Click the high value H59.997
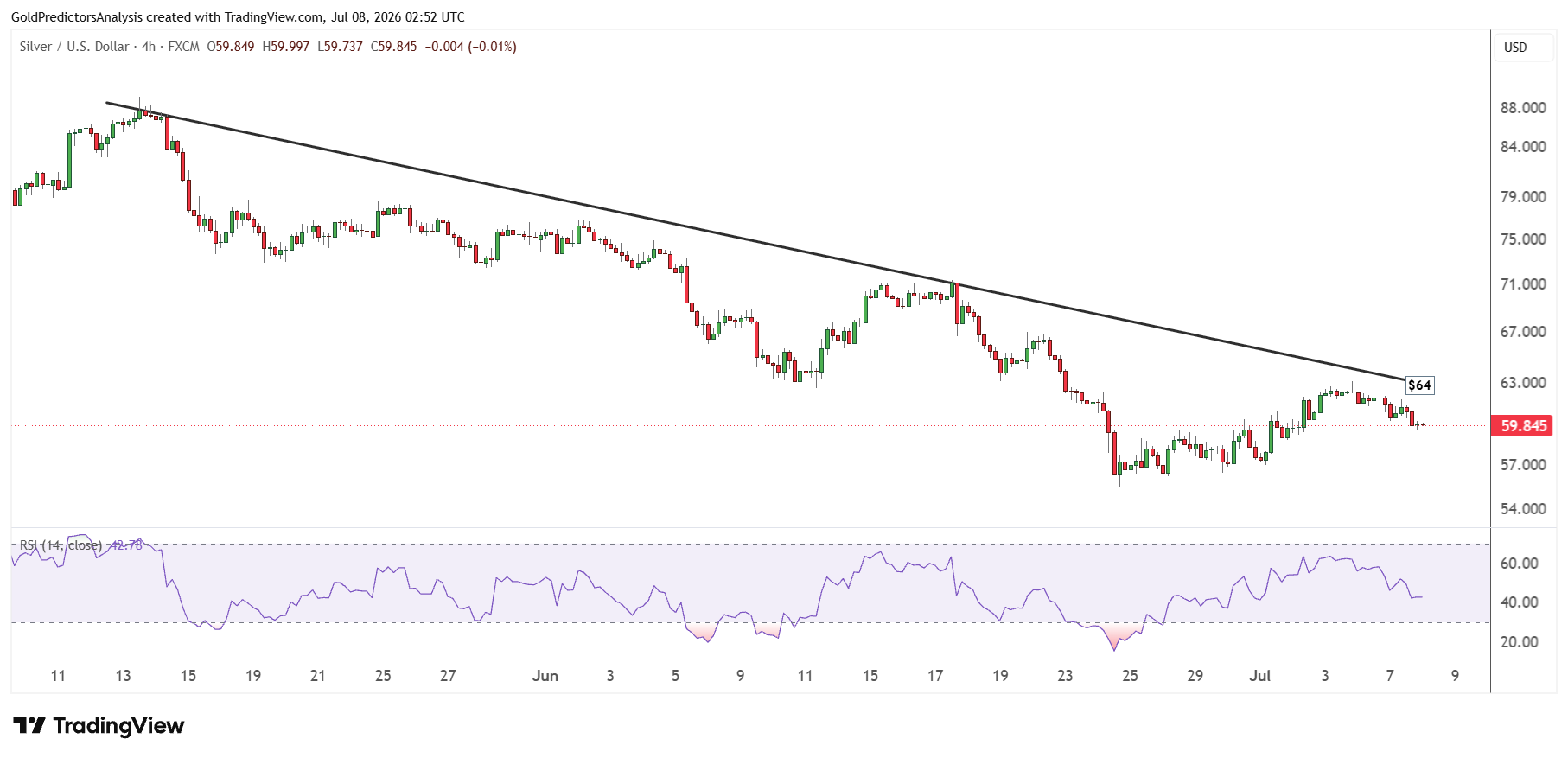The height and width of the screenshot is (758, 1568). pos(286,47)
